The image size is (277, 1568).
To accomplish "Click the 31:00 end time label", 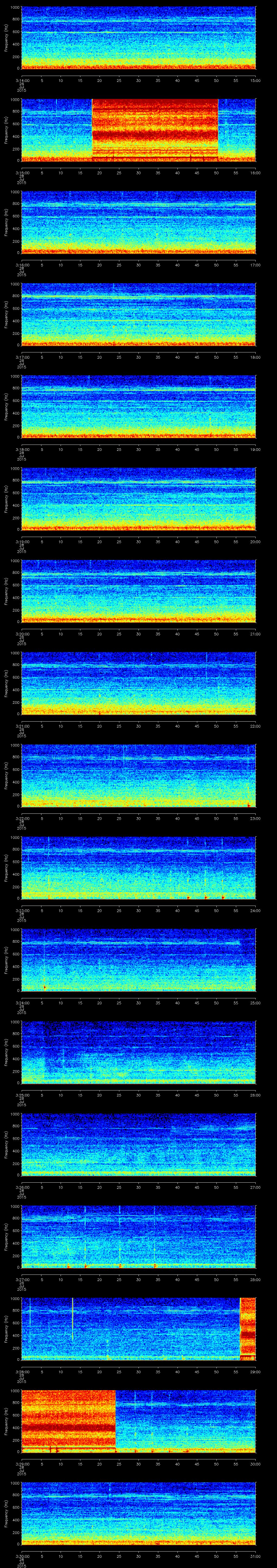I will (x=255, y=1556).
